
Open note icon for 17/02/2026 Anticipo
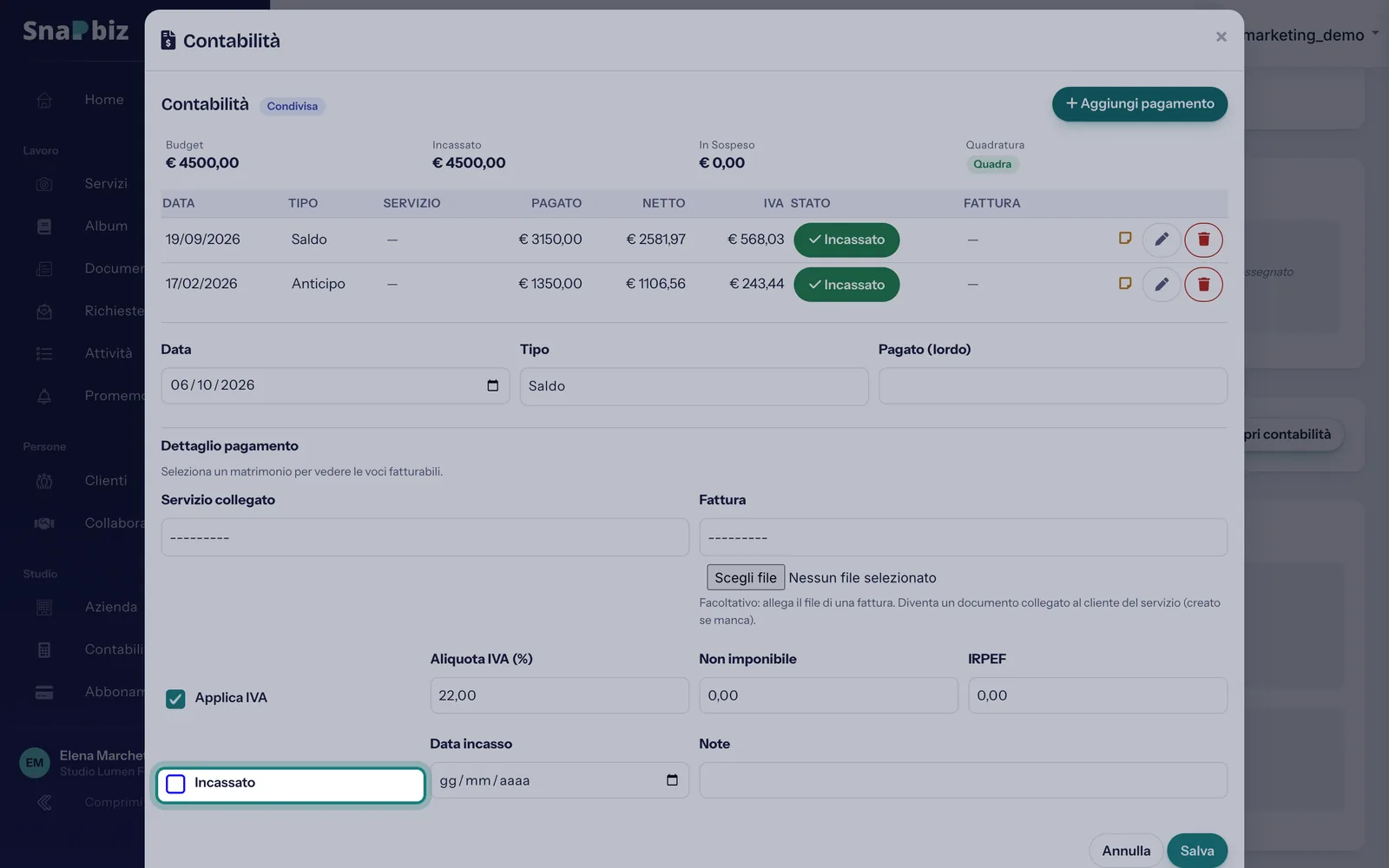(1125, 283)
